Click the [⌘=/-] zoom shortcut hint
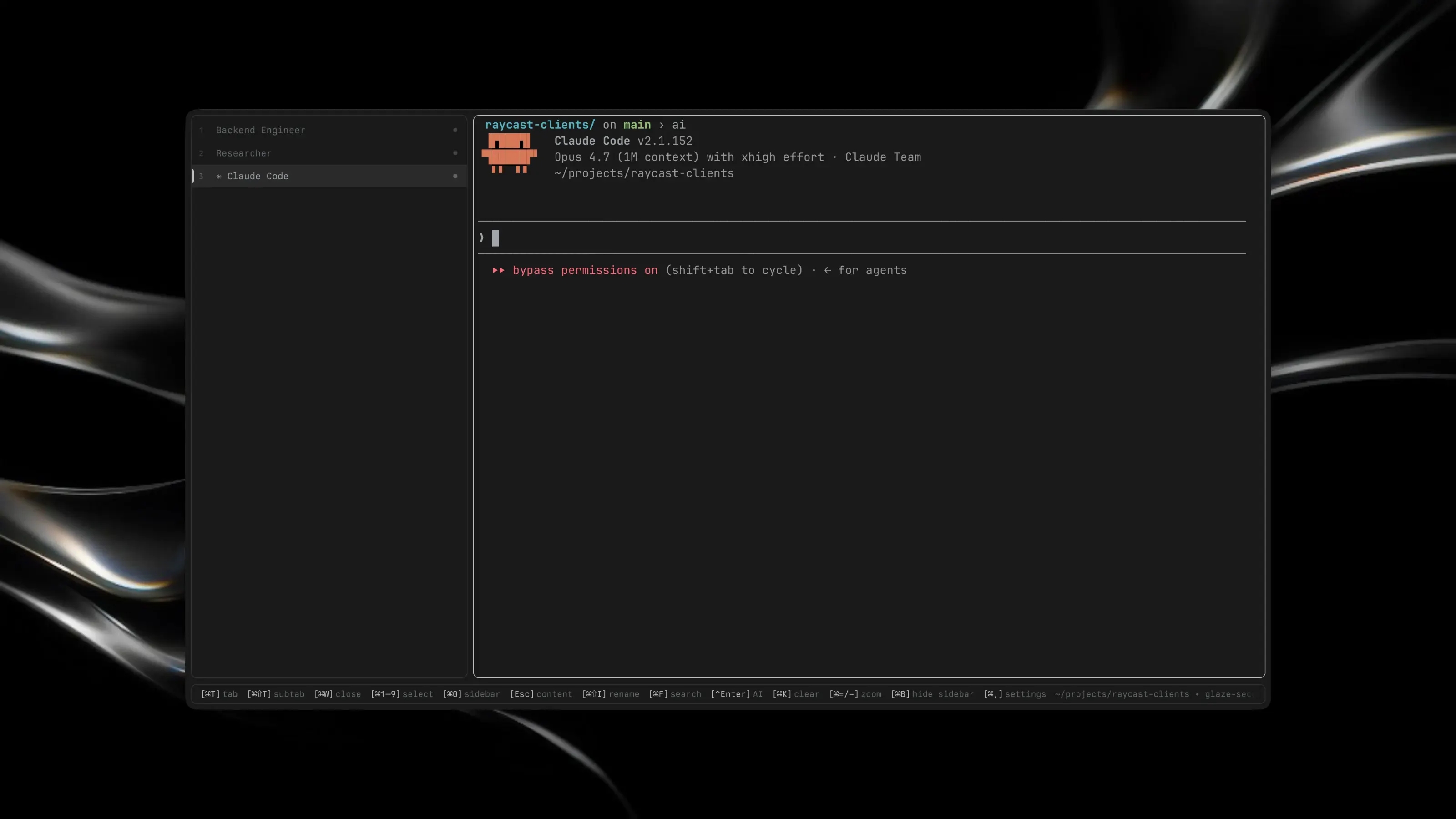The height and width of the screenshot is (819, 1456). 855,694
